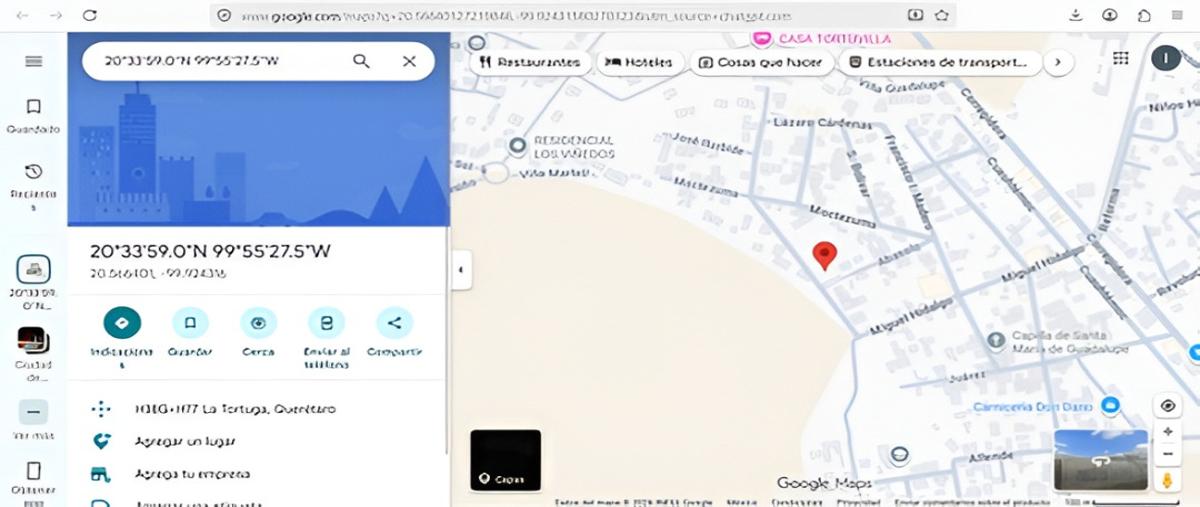Zoom out with the minus button

click(1167, 454)
